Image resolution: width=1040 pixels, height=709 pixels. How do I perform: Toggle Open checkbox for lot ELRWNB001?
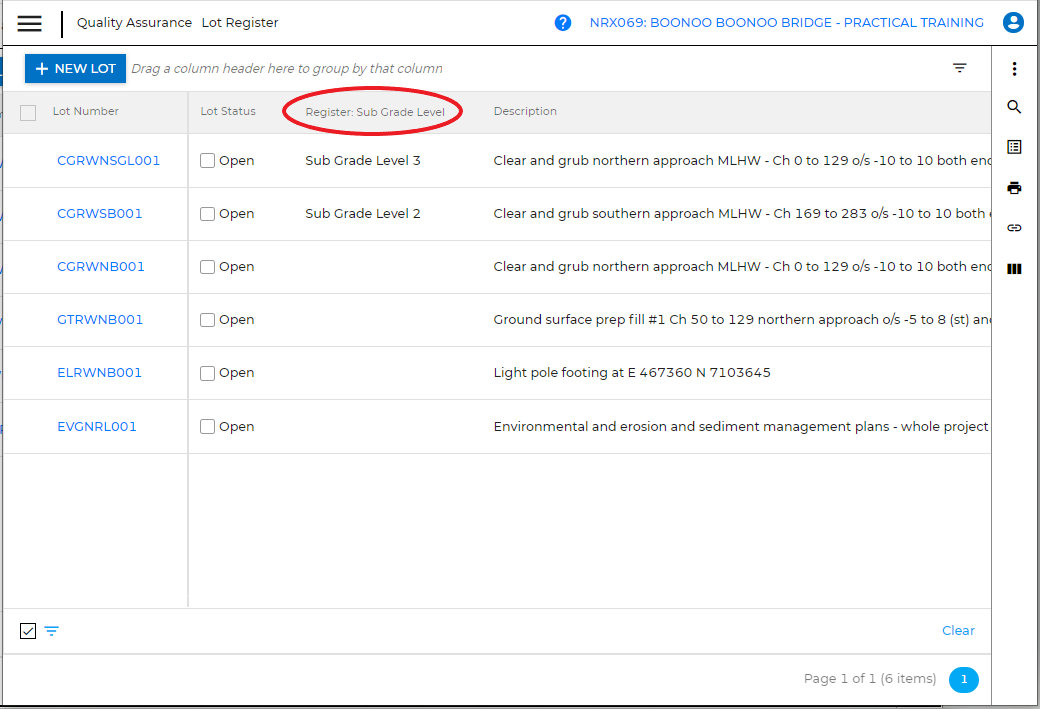(208, 373)
